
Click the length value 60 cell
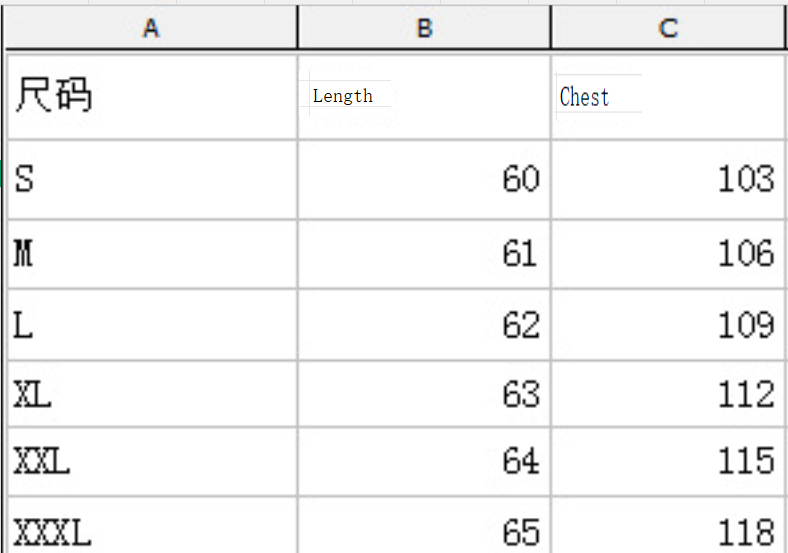coord(424,180)
